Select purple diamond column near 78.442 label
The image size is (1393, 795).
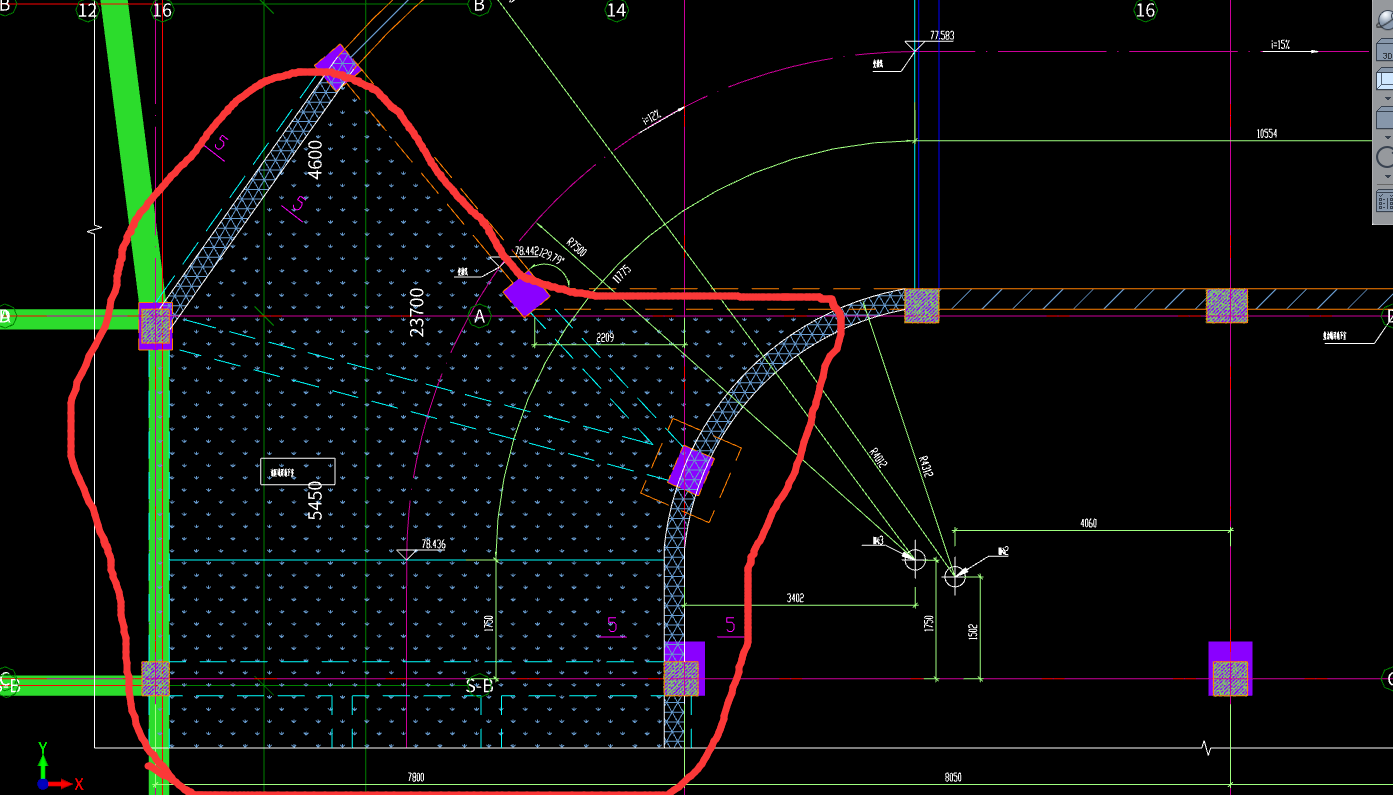pos(526,295)
